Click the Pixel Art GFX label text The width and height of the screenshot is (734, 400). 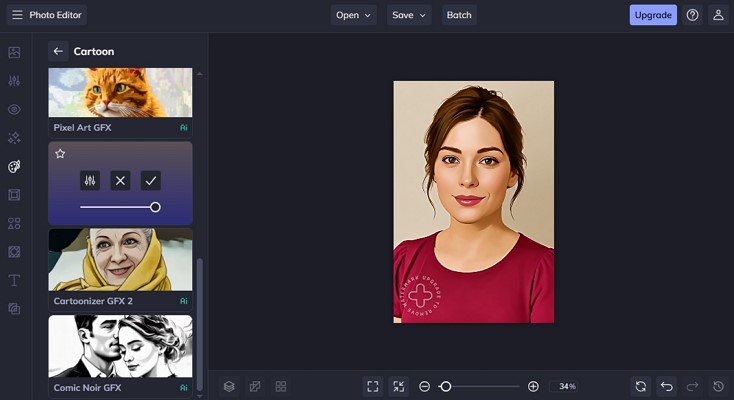82,127
